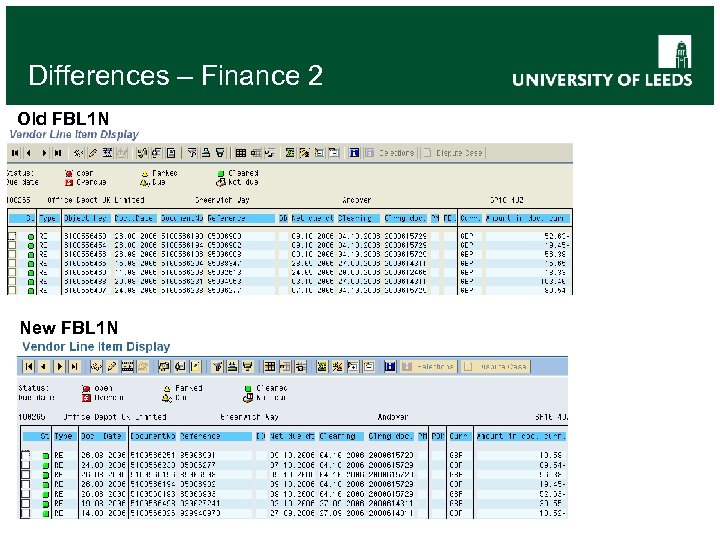
Task: Click Selections button in New FBL1N toolbar
Action: (428, 366)
